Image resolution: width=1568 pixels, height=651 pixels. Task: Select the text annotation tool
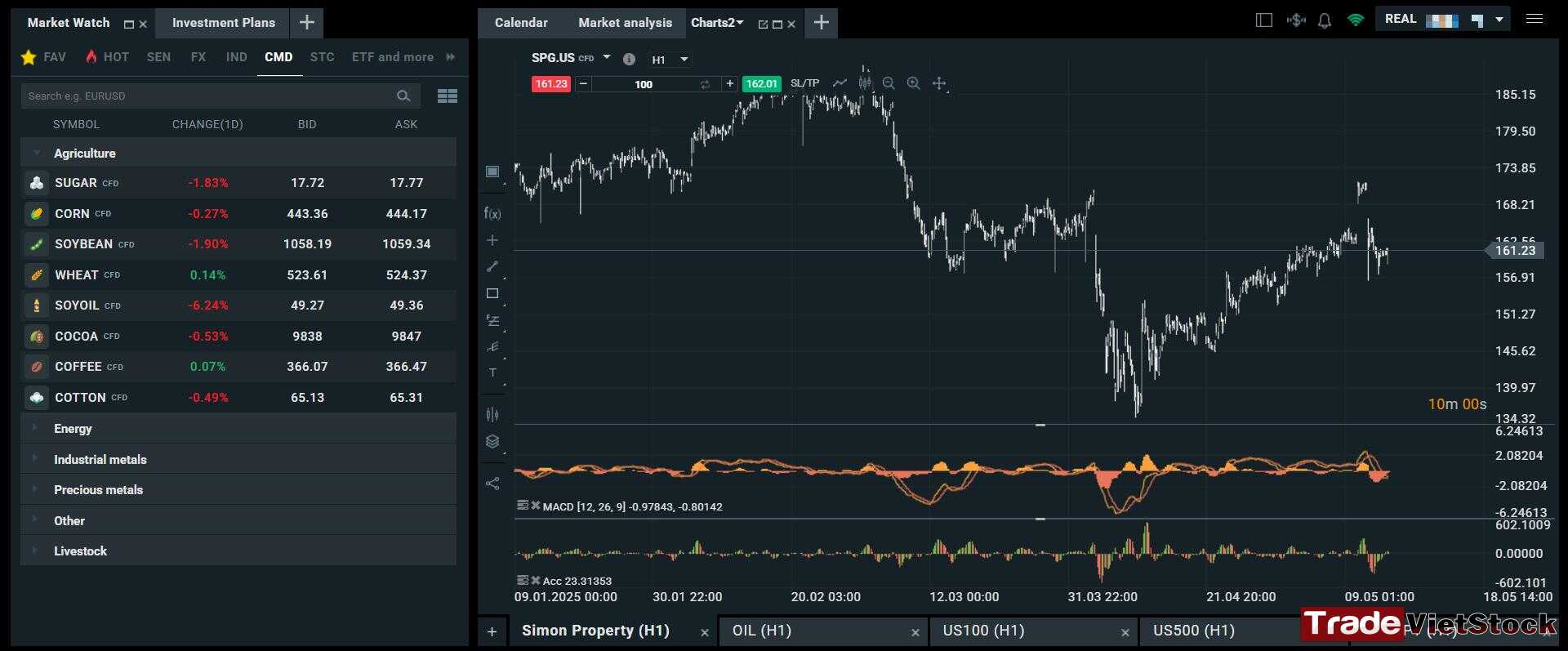(x=492, y=372)
